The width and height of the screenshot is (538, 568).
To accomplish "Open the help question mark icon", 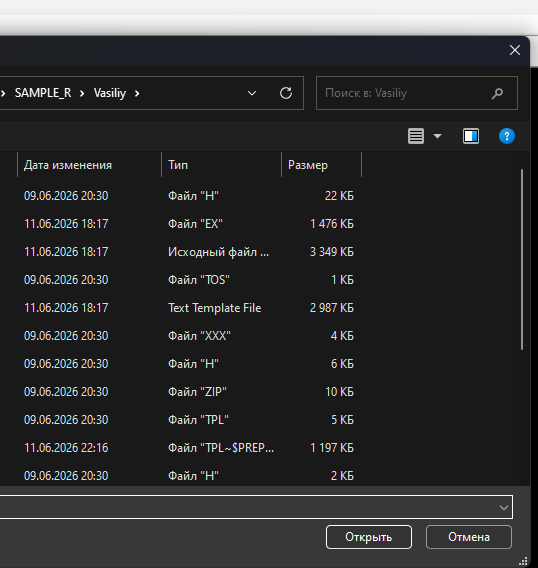I will click(506, 136).
